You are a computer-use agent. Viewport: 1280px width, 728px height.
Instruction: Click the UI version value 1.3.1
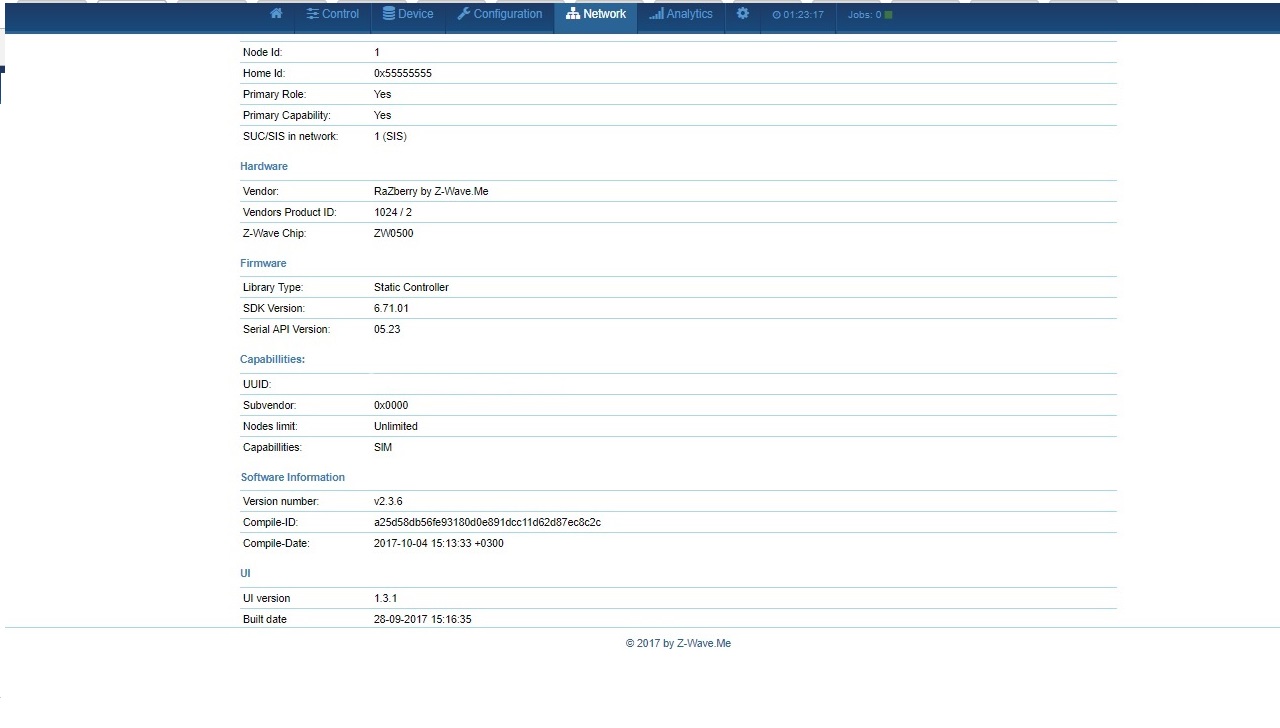pos(385,598)
